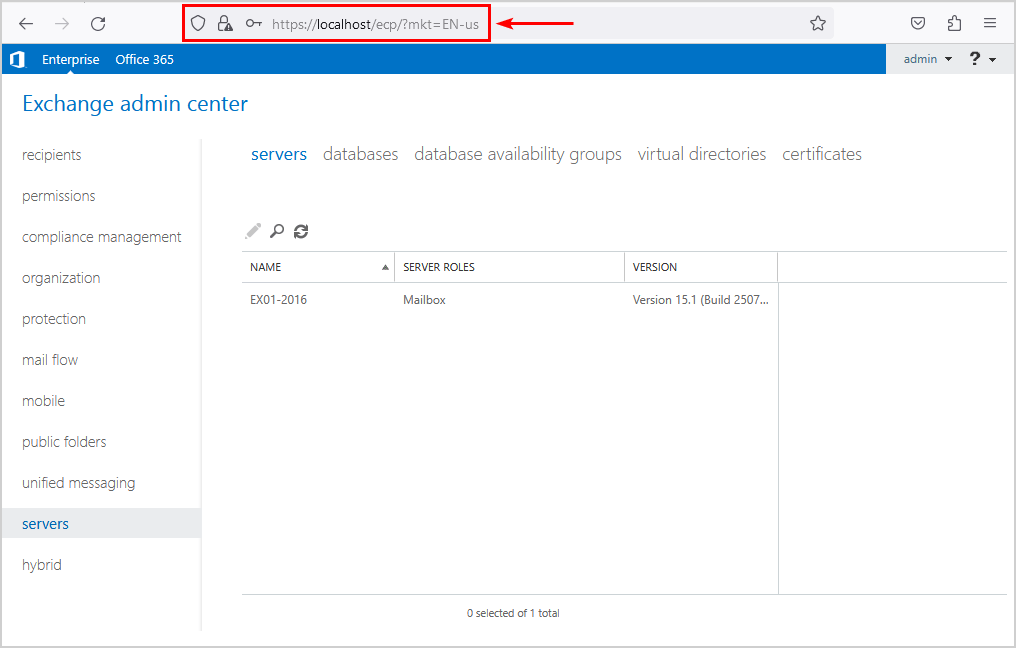Reload the page in browser
Viewport: 1016px width, 648px height.
pyautogui.click(x=98, y=24)
